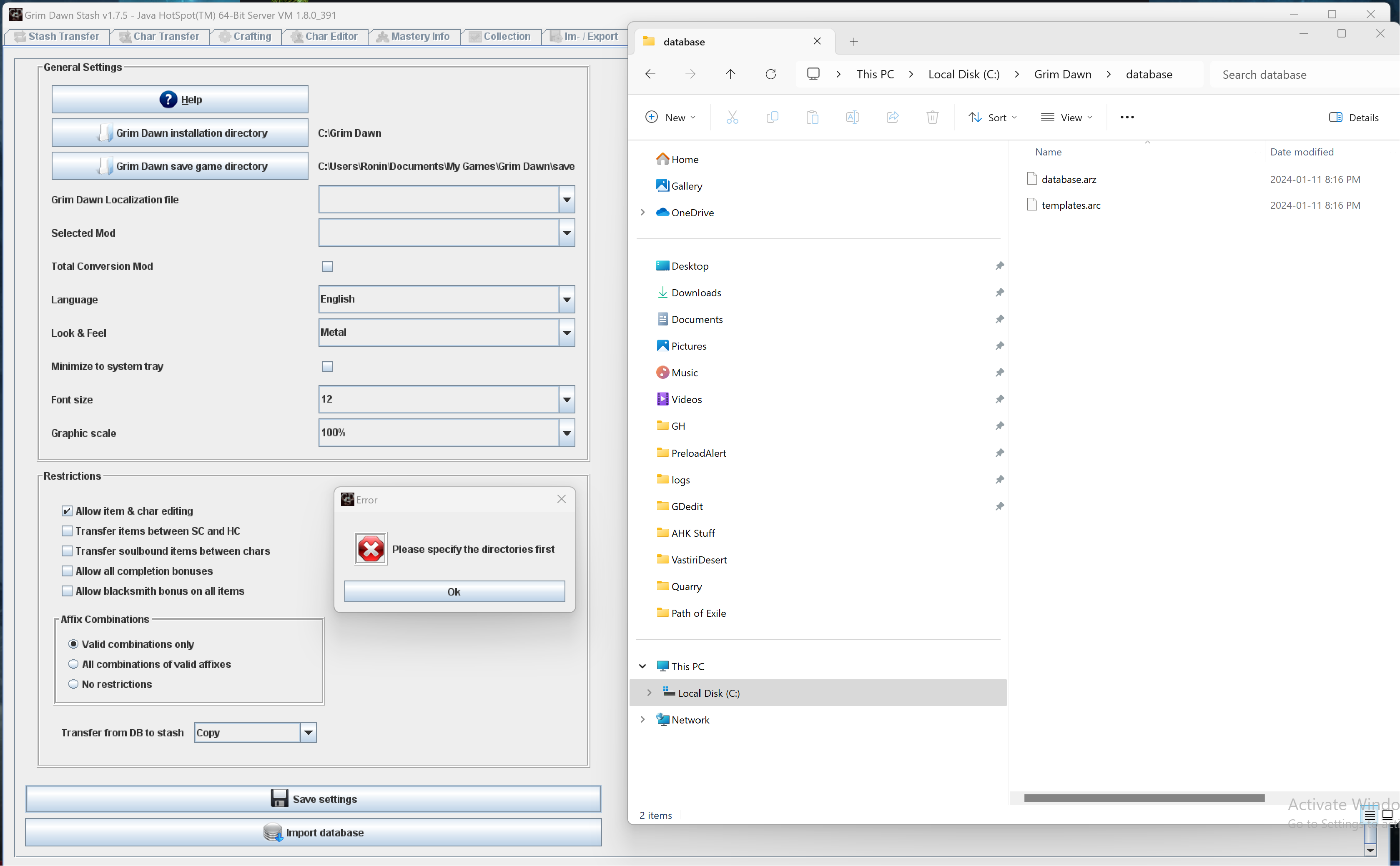Expand the Font size combo box

[567, 399]
